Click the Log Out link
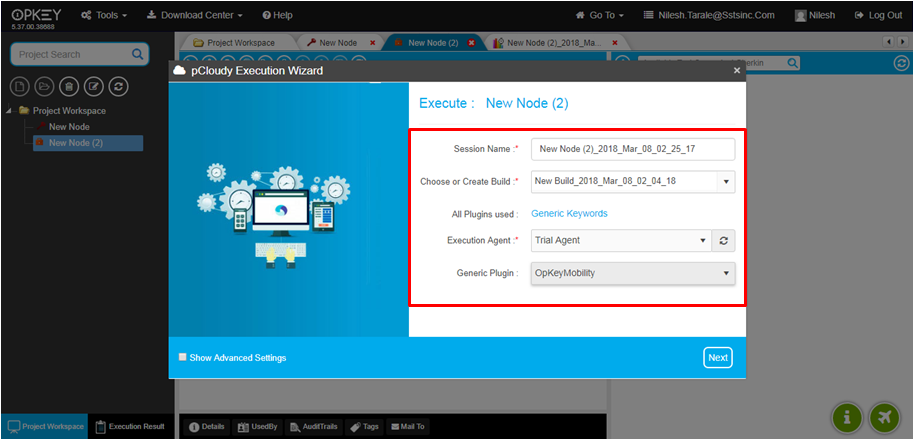Viewport: 914px width, 440px height. [x=878, y=15]
